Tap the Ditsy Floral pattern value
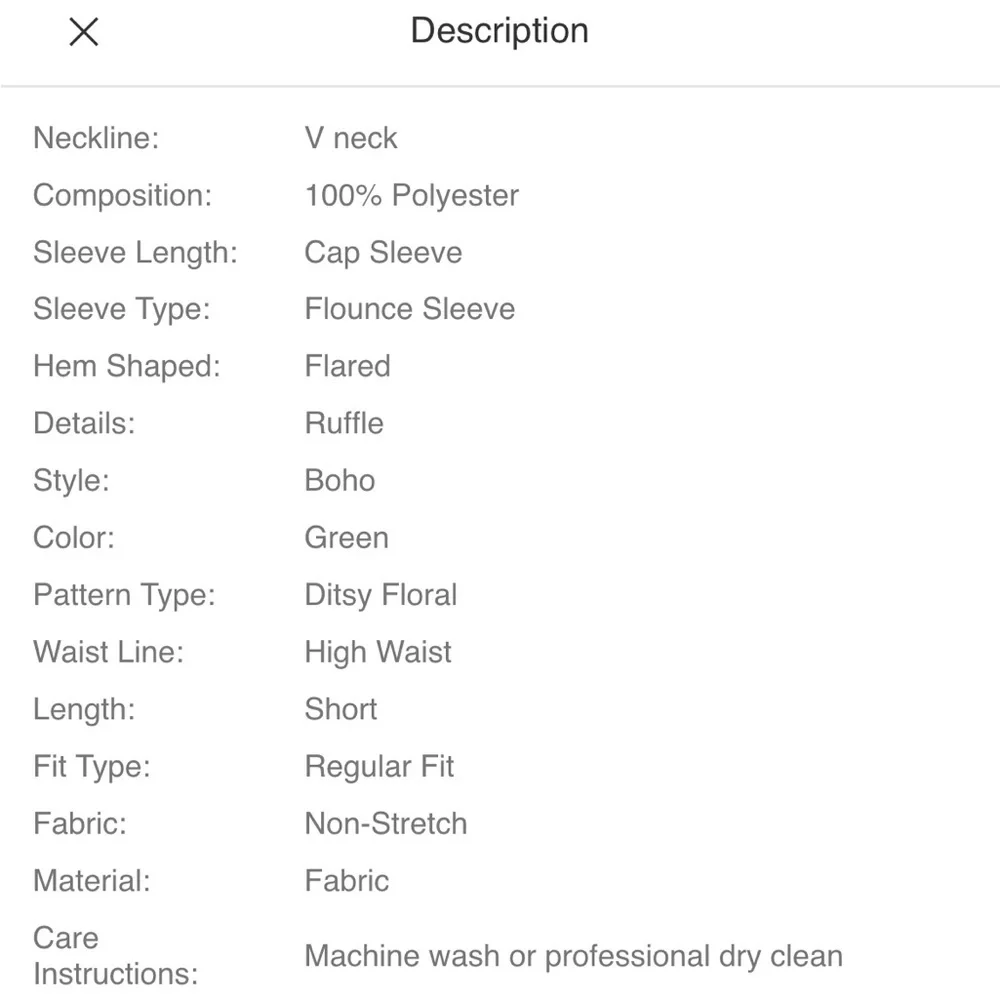This screenshot has width=1000, height=1000. (x=380, y=595)
